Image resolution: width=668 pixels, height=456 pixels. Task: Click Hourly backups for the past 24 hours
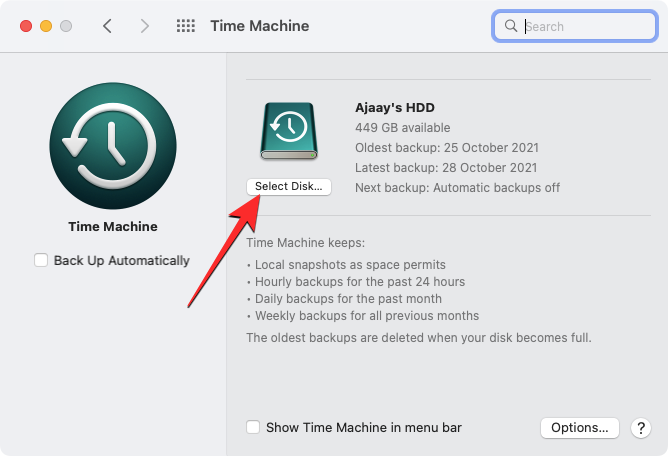[360, 282]
